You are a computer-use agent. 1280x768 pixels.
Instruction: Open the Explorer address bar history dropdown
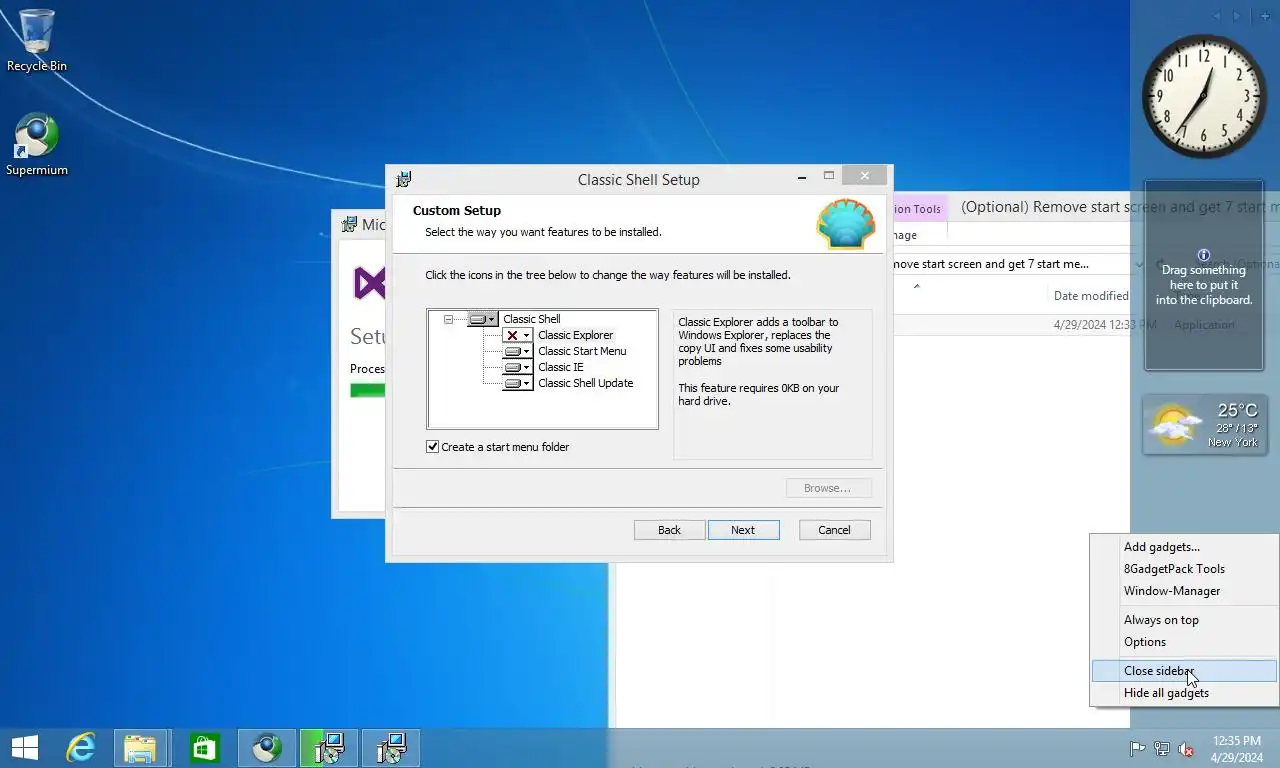[1140, 264]
